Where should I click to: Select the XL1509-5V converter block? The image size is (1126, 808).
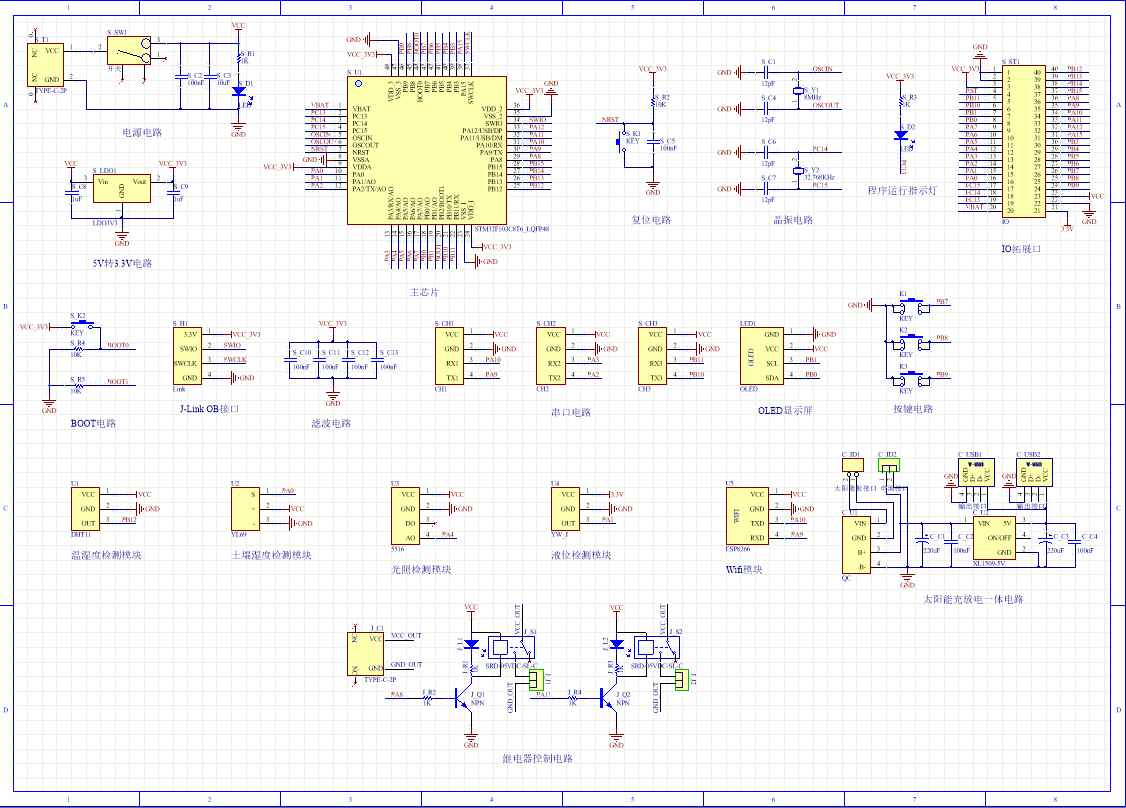coord(995,538)
